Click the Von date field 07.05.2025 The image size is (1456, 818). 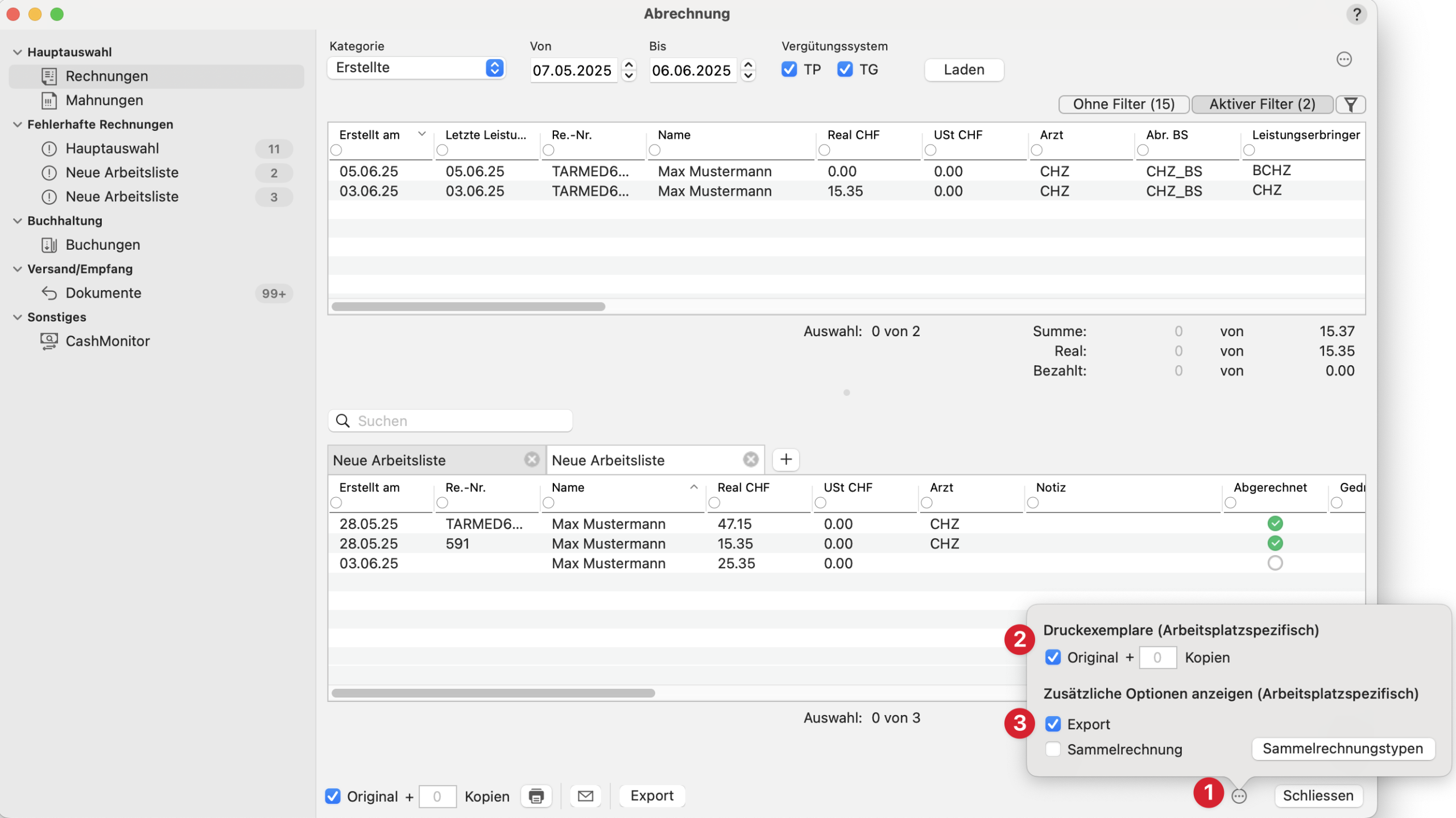pyautogui.click(x=573, y=71)
